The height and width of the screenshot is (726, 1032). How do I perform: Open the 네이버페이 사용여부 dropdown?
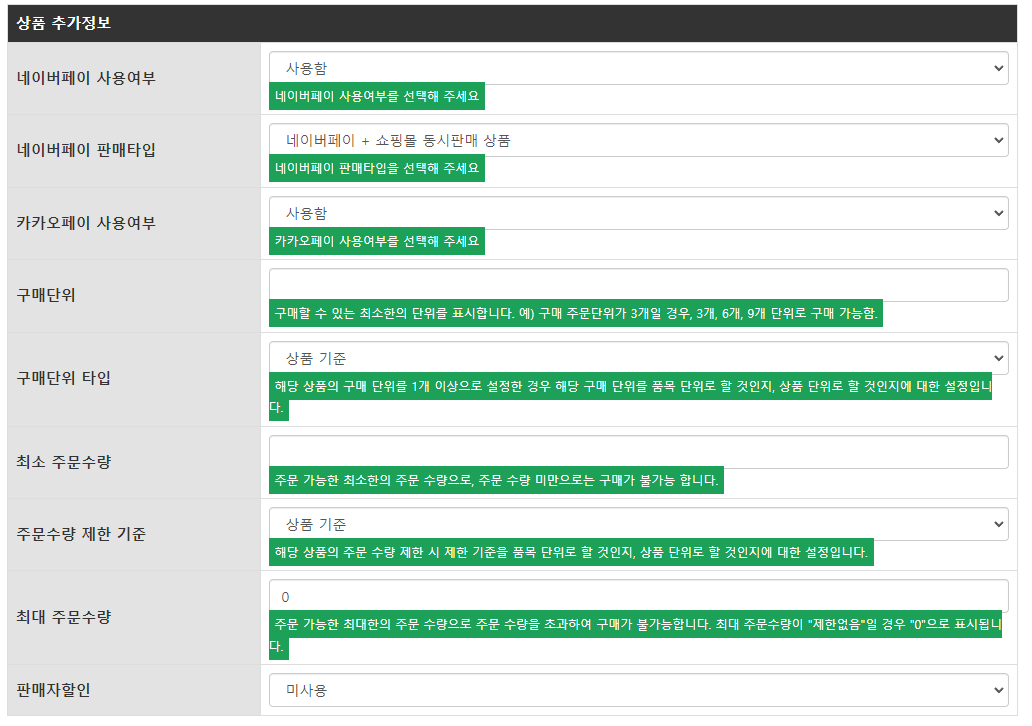[638, 68]
